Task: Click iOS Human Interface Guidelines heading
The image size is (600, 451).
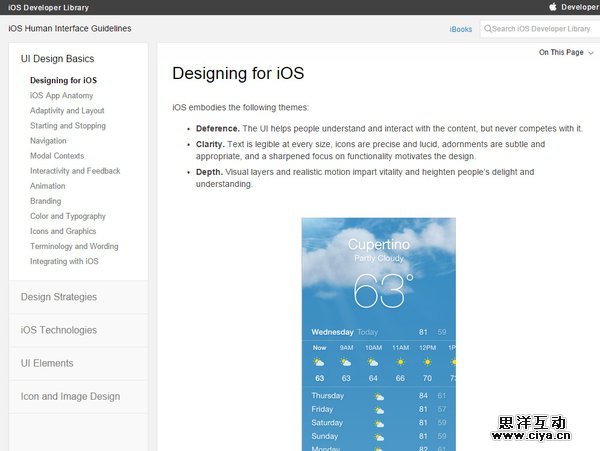Action: click(x=69, y=29)
